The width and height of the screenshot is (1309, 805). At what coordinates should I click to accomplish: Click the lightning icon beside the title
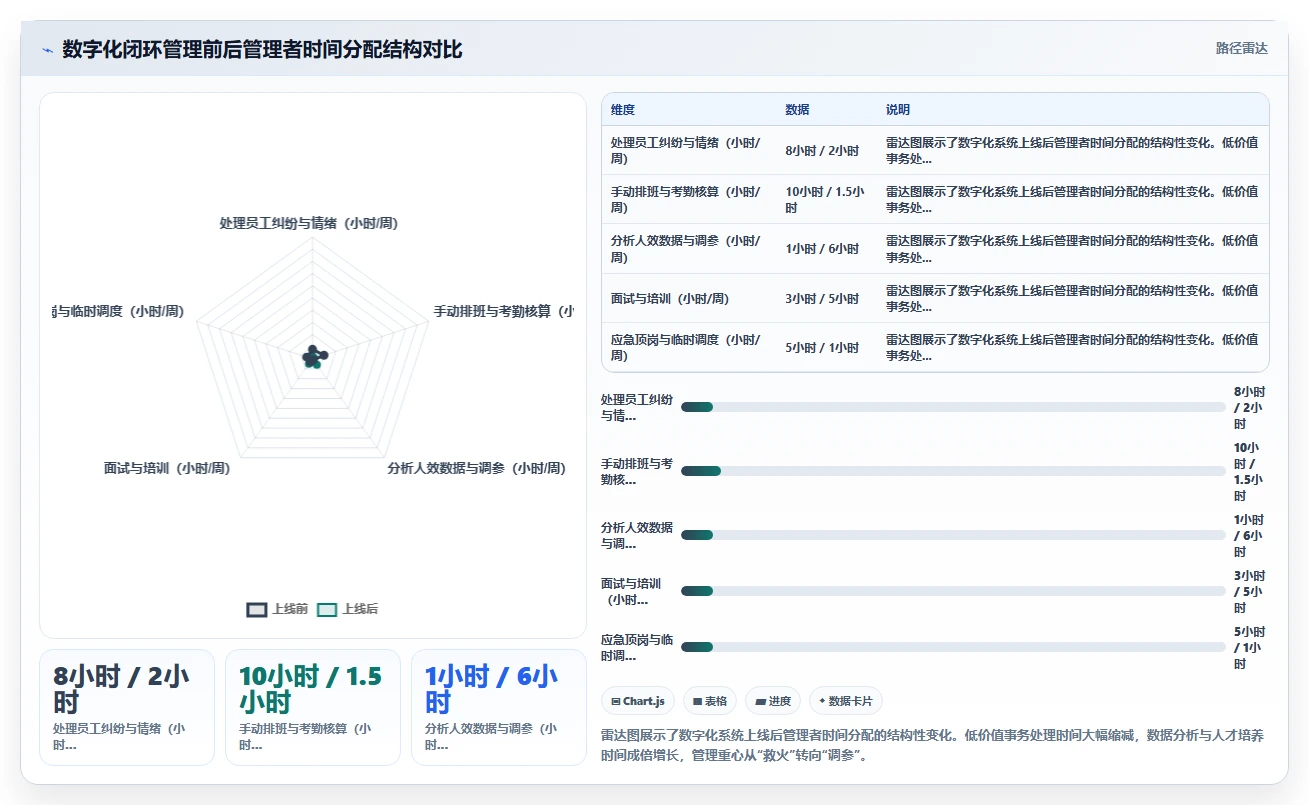[47, 49]
